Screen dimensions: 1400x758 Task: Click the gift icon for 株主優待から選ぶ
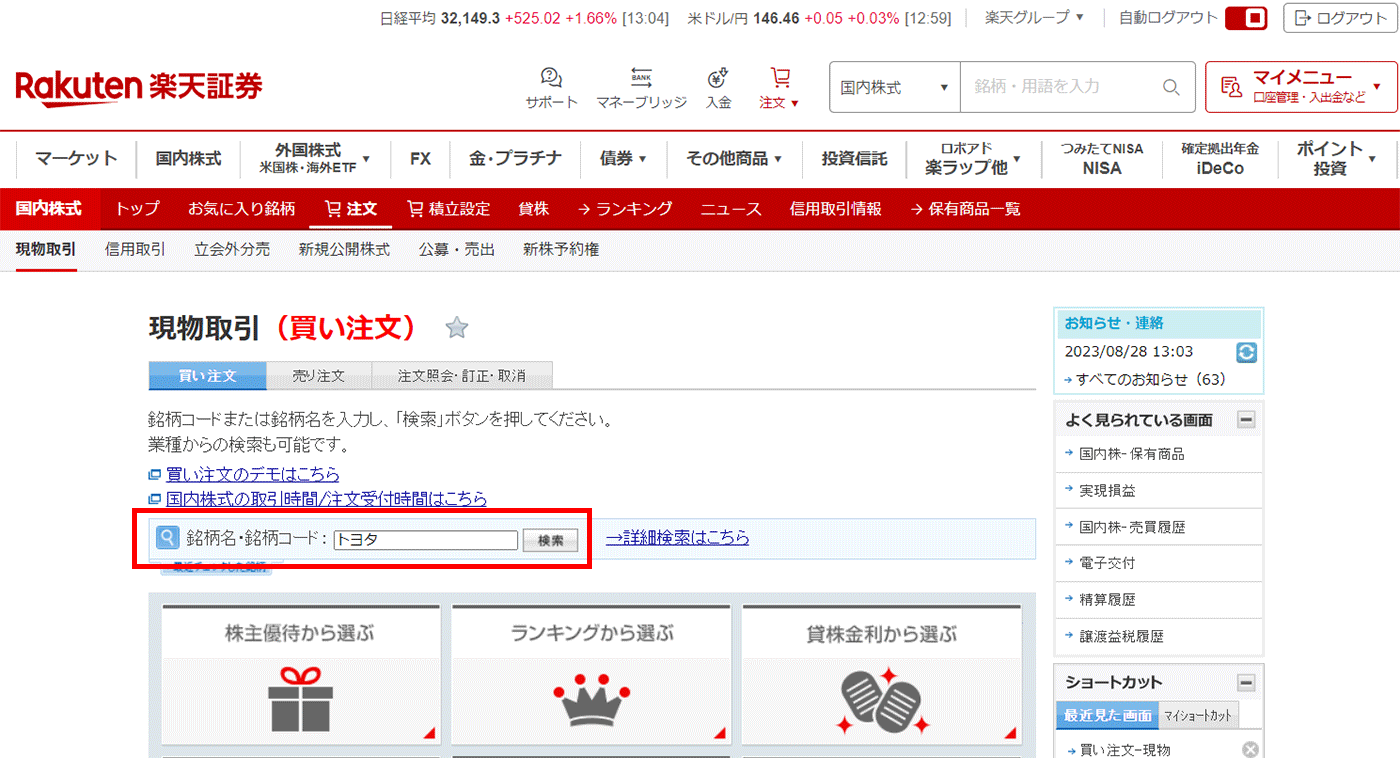point(300,700)
